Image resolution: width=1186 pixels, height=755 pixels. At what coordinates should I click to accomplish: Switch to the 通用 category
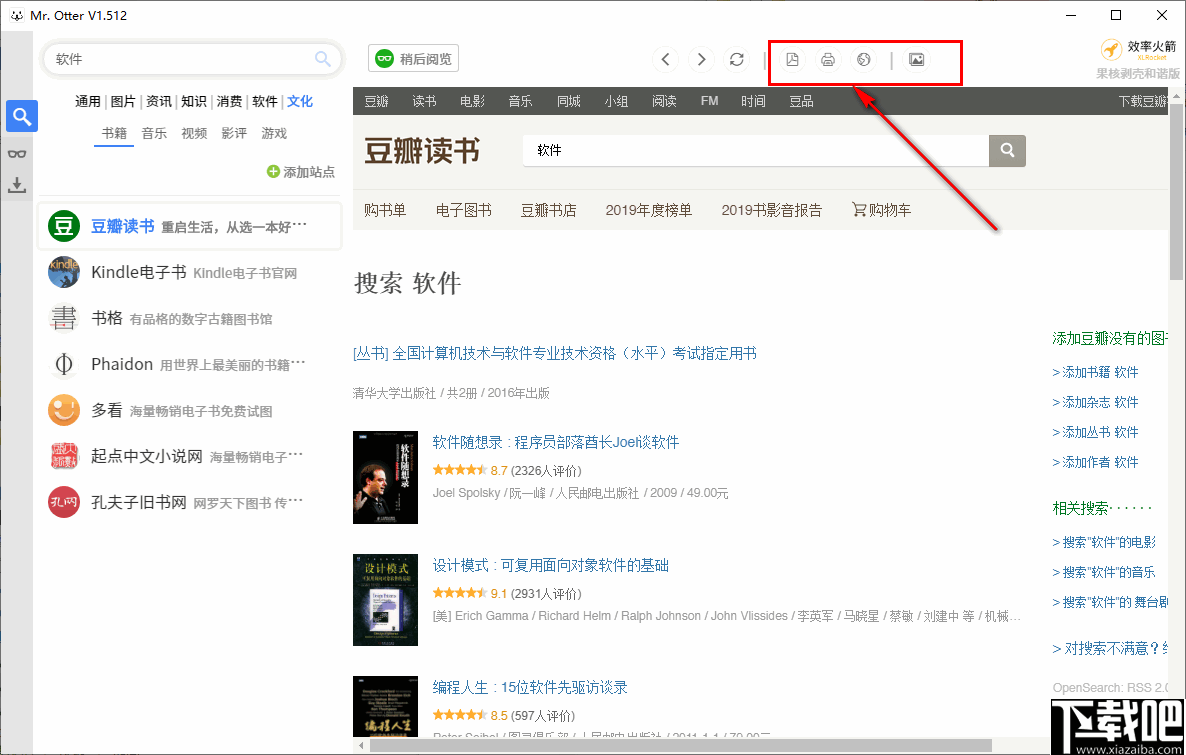[x=88, y=101]
